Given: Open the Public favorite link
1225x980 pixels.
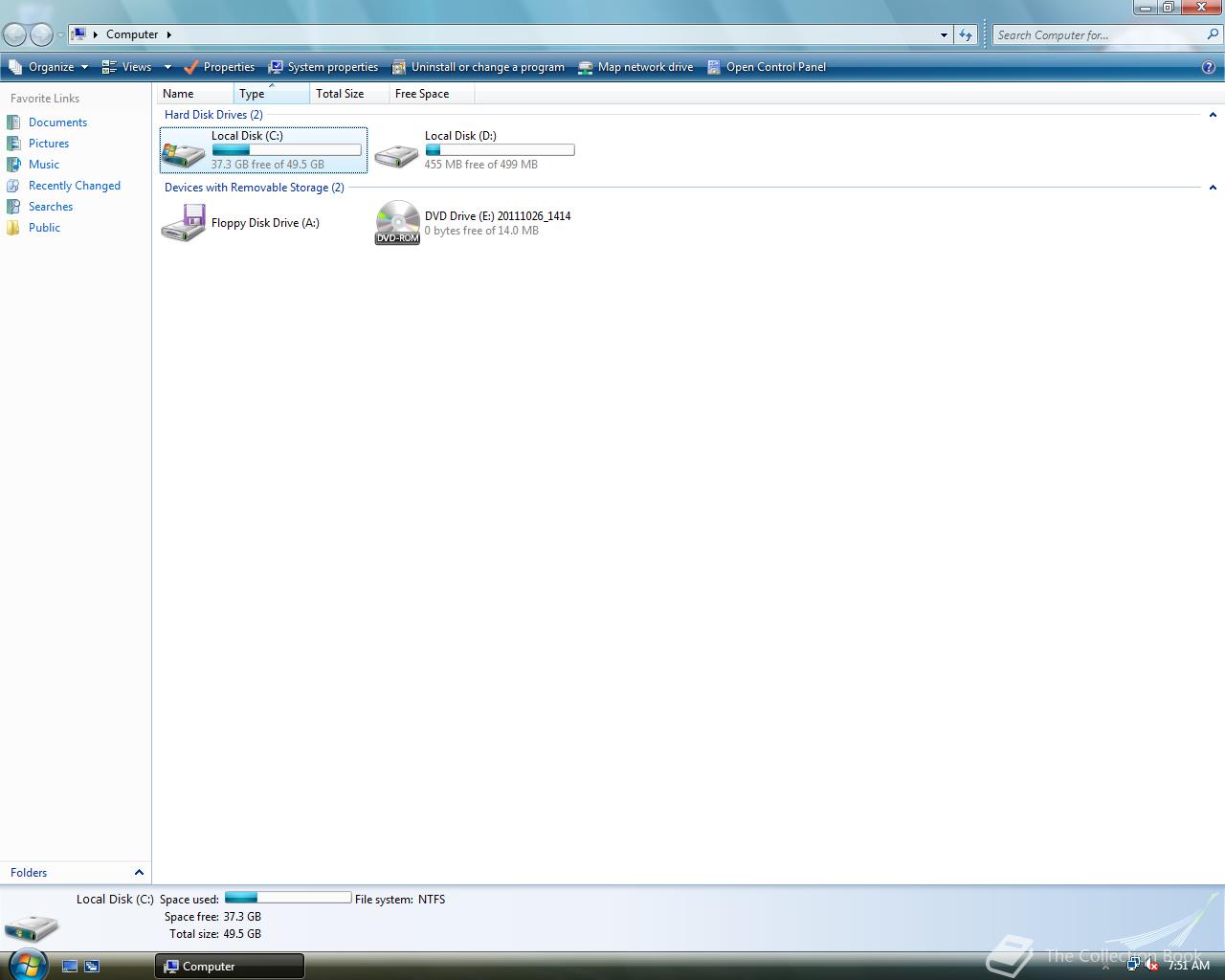Looking at the screenshot, I should [x=44, y=228].
